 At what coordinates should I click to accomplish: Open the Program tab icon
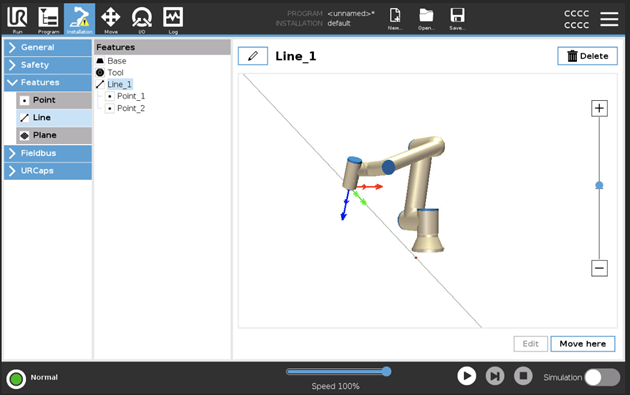click(48, 19)
